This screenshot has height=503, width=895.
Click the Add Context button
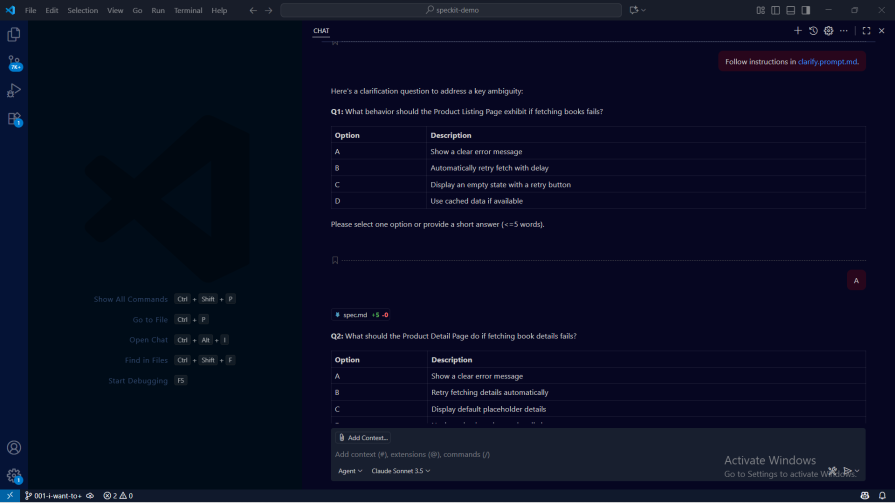tap(363, 438)
